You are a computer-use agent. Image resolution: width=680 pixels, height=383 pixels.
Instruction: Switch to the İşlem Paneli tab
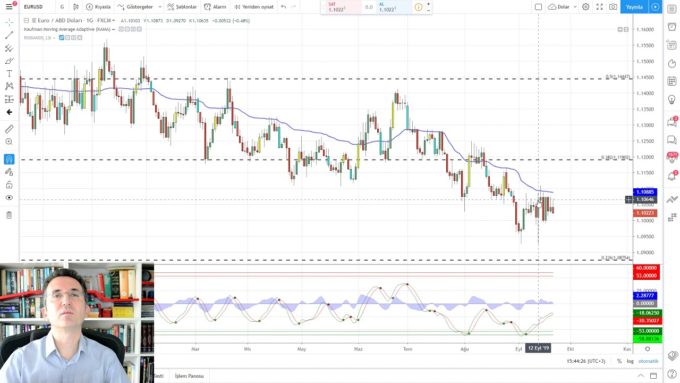pyautogui.click(x=189, y=376)
